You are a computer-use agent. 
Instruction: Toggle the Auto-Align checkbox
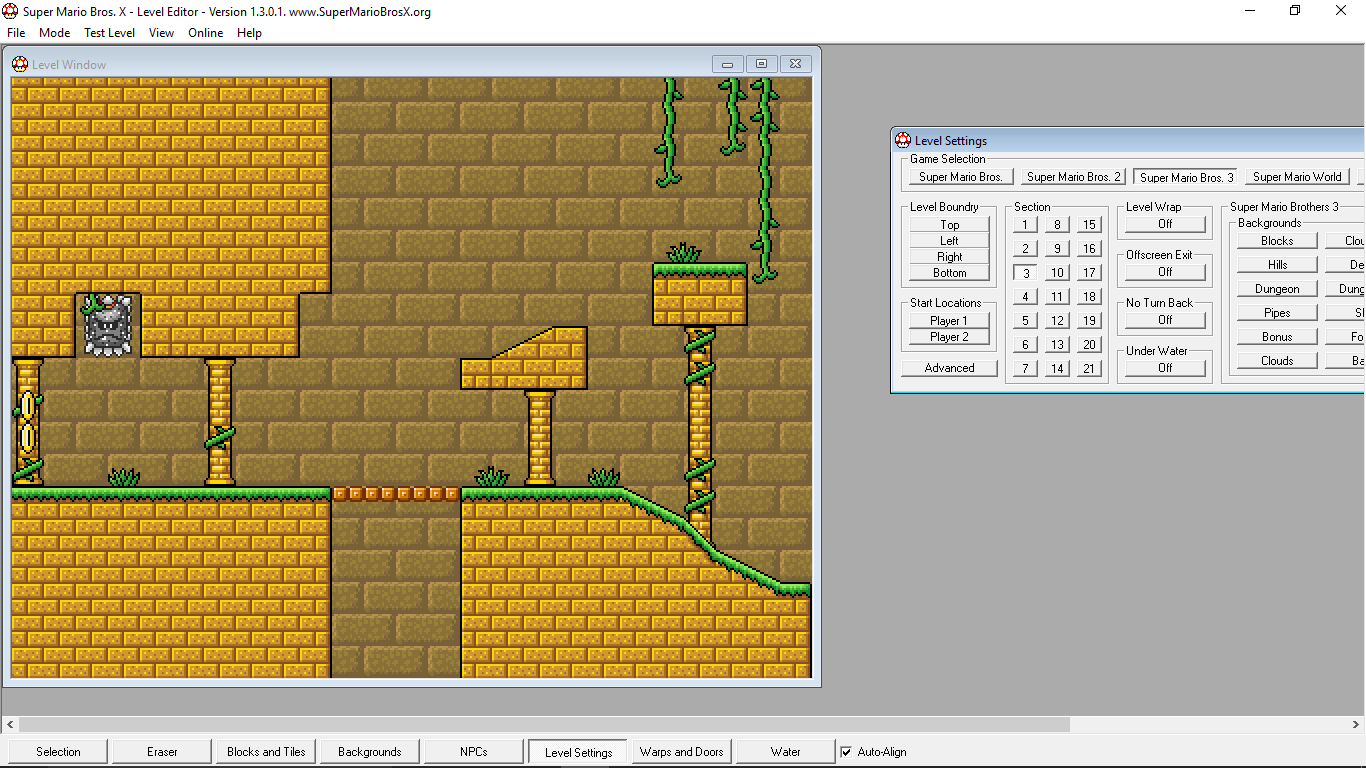click(846, 752)
